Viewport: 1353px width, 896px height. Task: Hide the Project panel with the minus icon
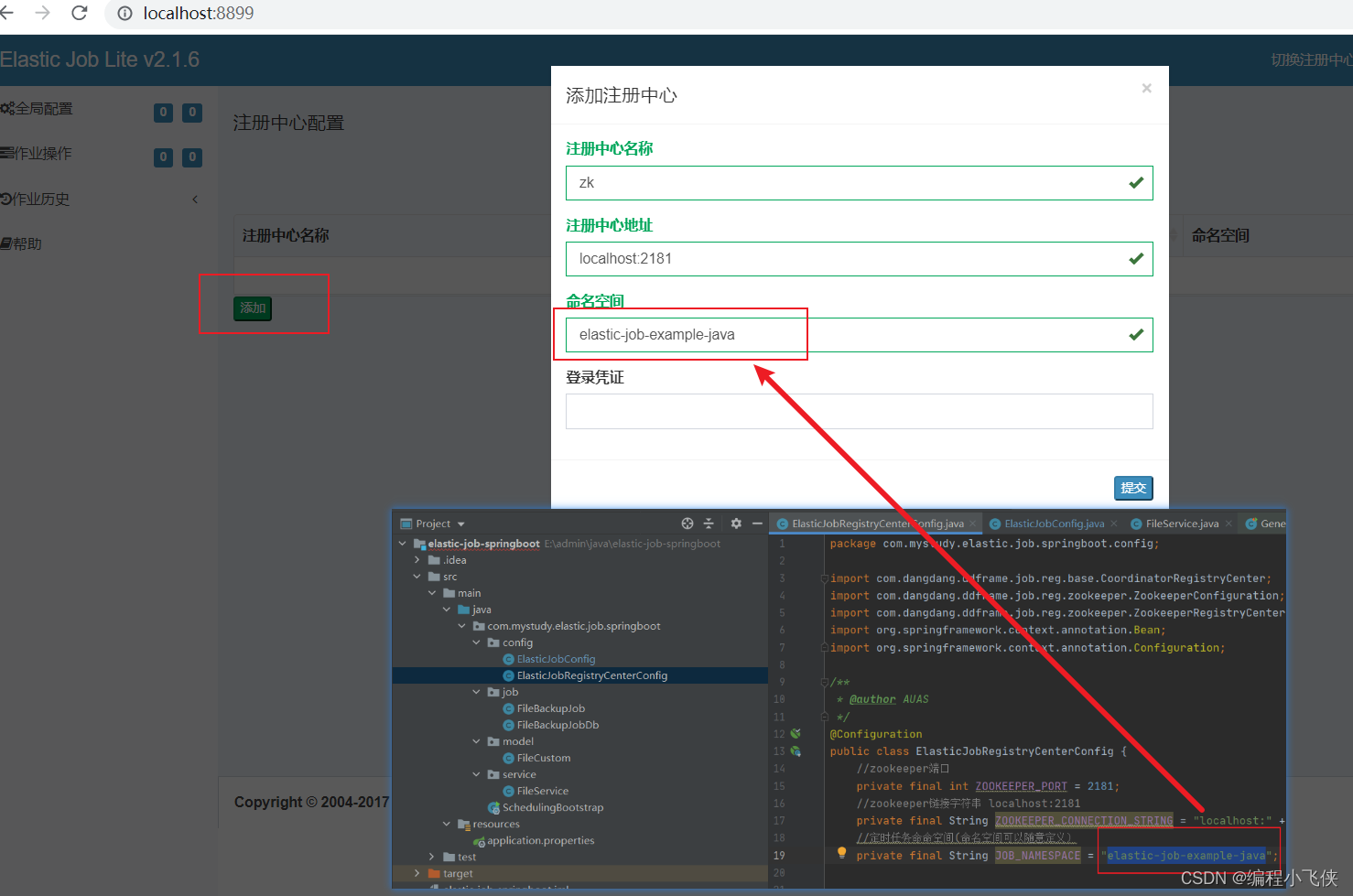[x=757, y=524]
